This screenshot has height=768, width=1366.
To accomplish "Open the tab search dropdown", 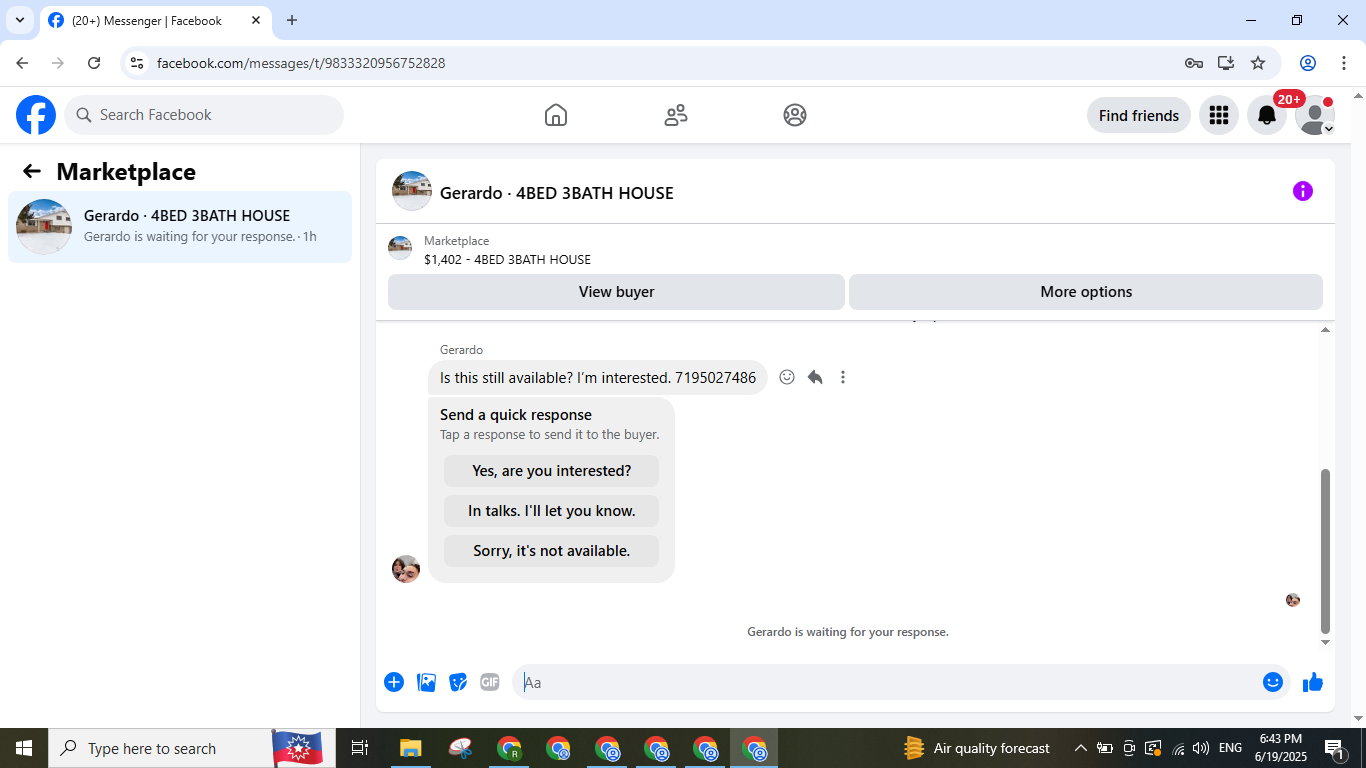I will tap(20, 20).
